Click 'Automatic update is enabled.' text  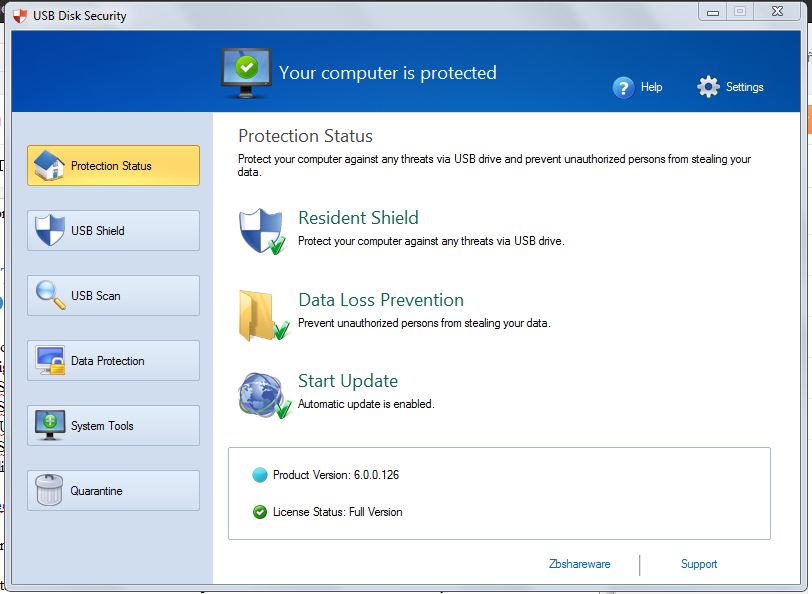click(x=366, y=404)
